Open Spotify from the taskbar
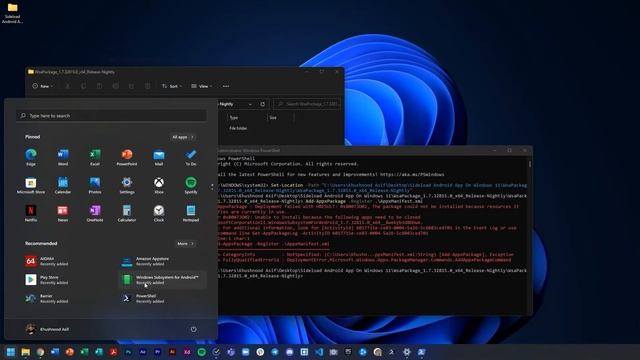 202,352
